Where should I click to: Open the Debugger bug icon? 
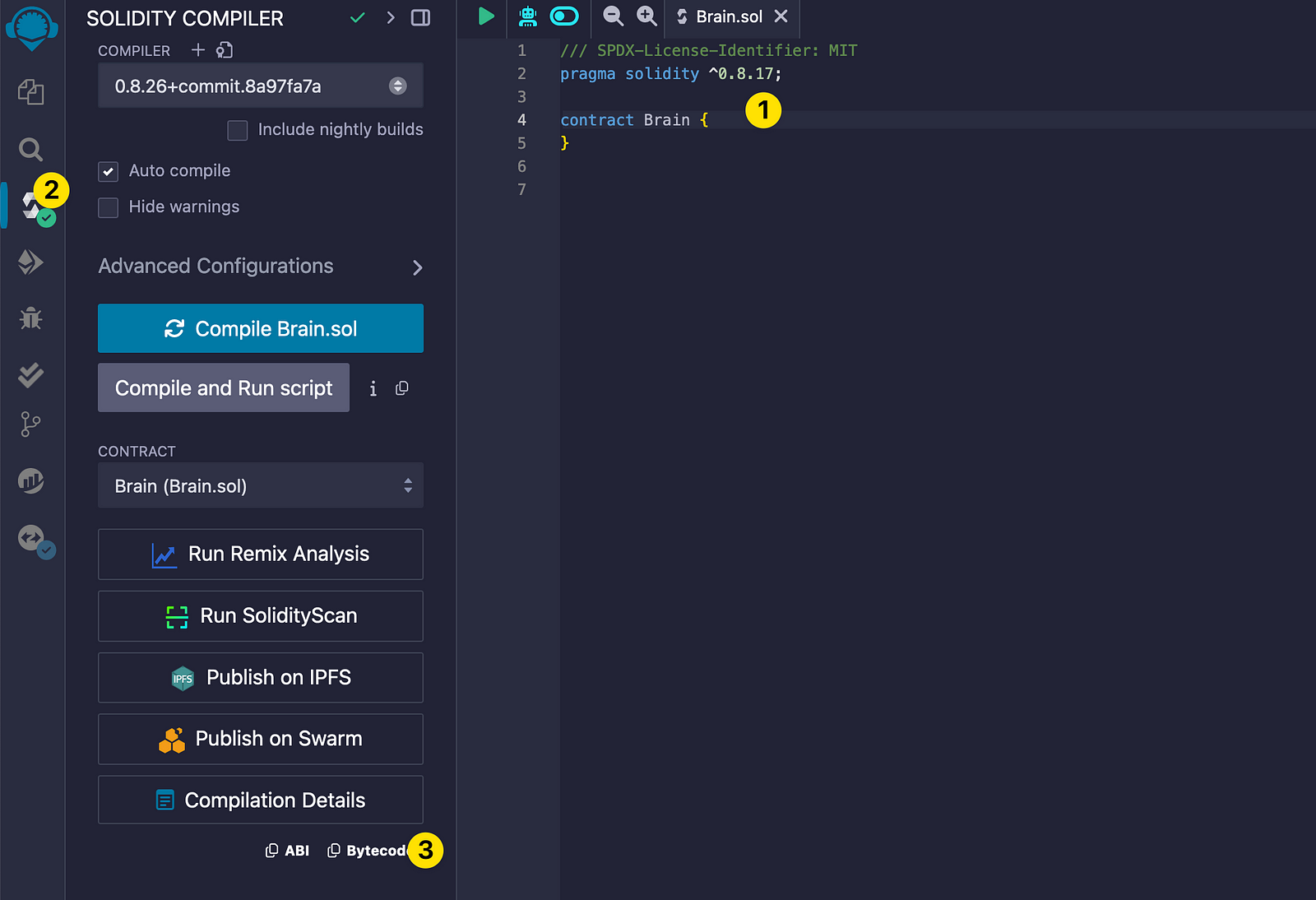coord(31,318)
